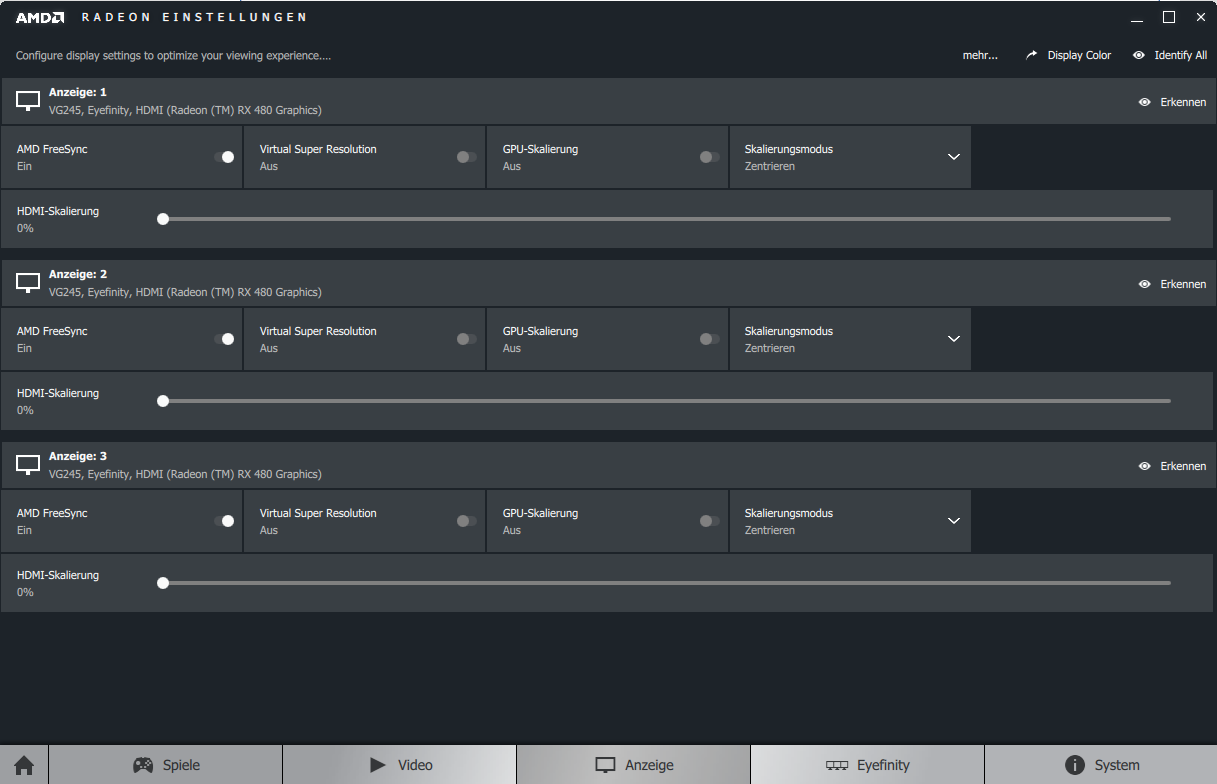The height and width of the screenshot is (784, 1217).
Task: Click the monitor icon of Anzeige 3
Action: click(x=28, y=465)
